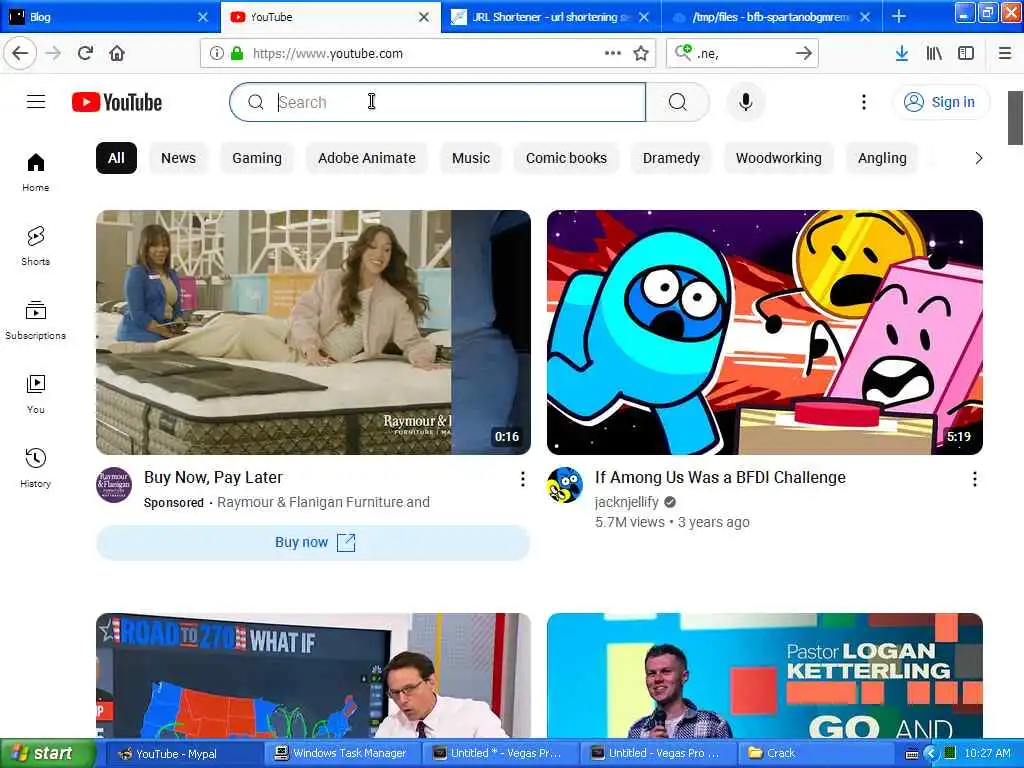Viewport: 1024px width, 768px height.
Task: Open the downloads arrow in toolbar
Action: 901,53
